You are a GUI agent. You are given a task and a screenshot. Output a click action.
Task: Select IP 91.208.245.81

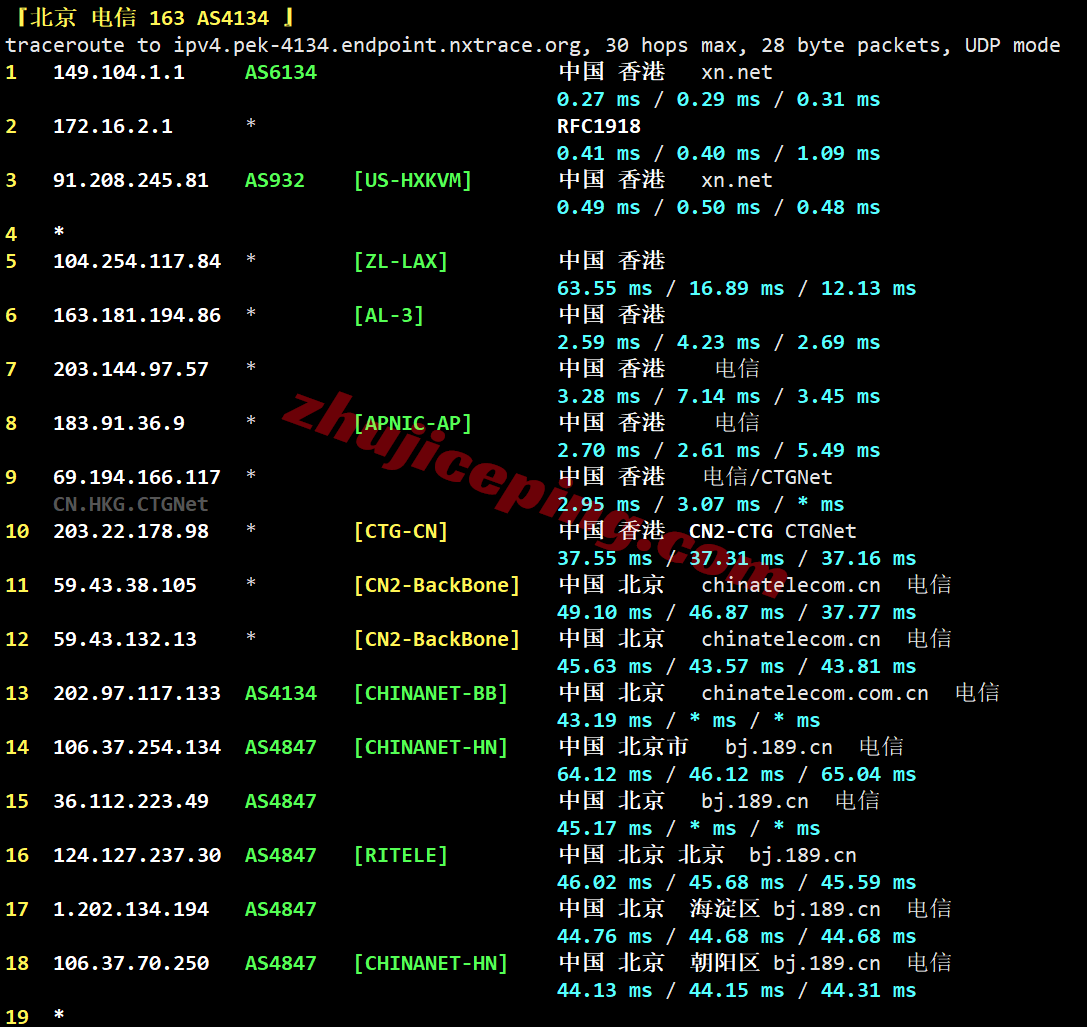[131, 180]
